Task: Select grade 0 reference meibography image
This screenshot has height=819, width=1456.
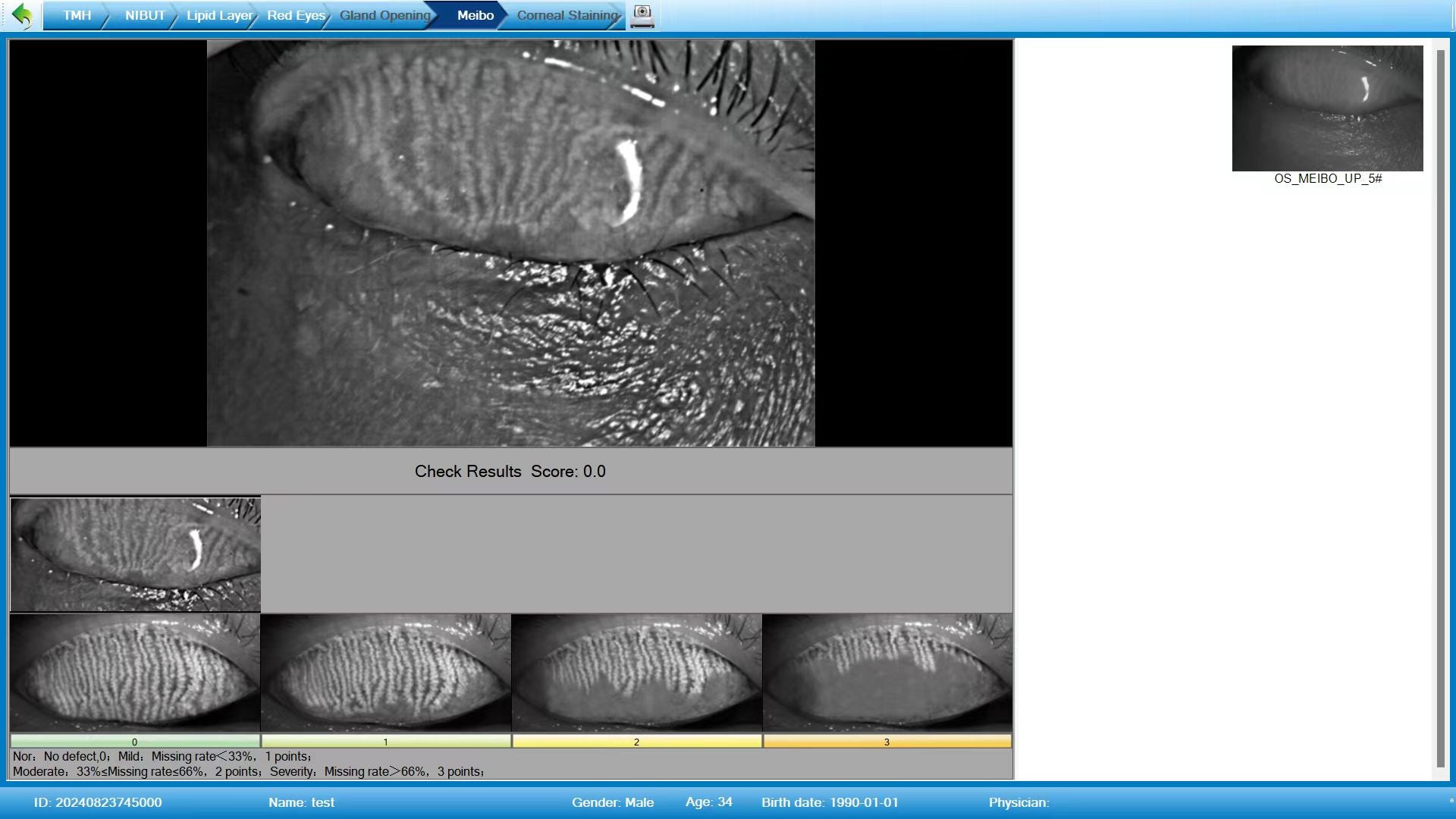Action: point(135,673)
